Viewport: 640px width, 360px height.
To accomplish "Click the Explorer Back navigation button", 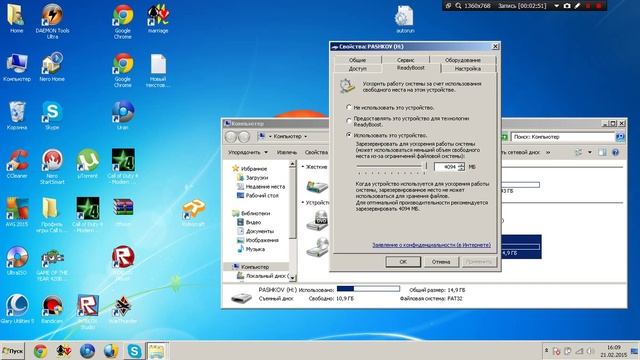I will click(231, 137).
